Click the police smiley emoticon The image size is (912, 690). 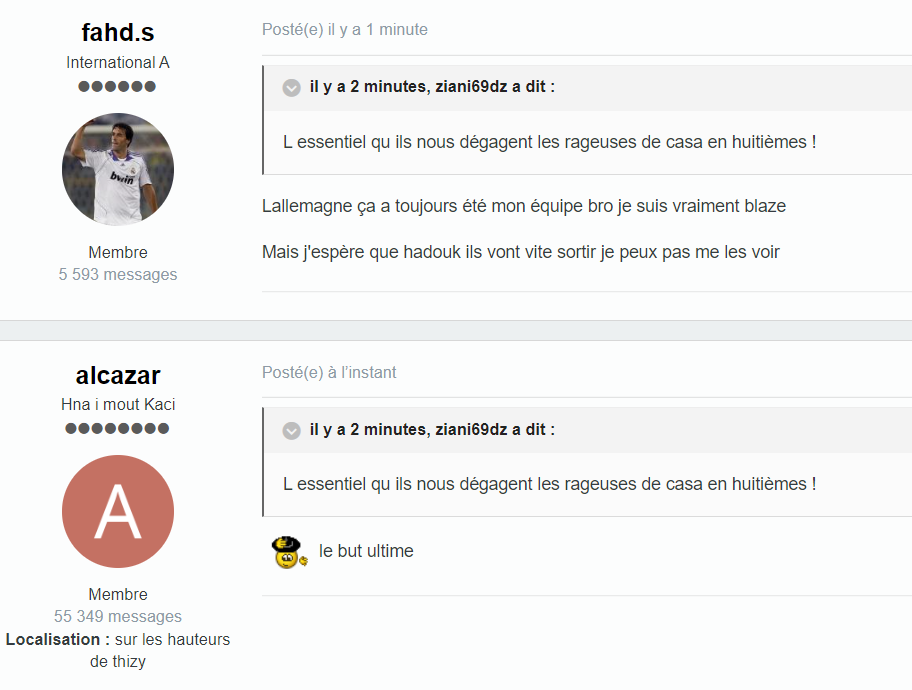(289, 552)
